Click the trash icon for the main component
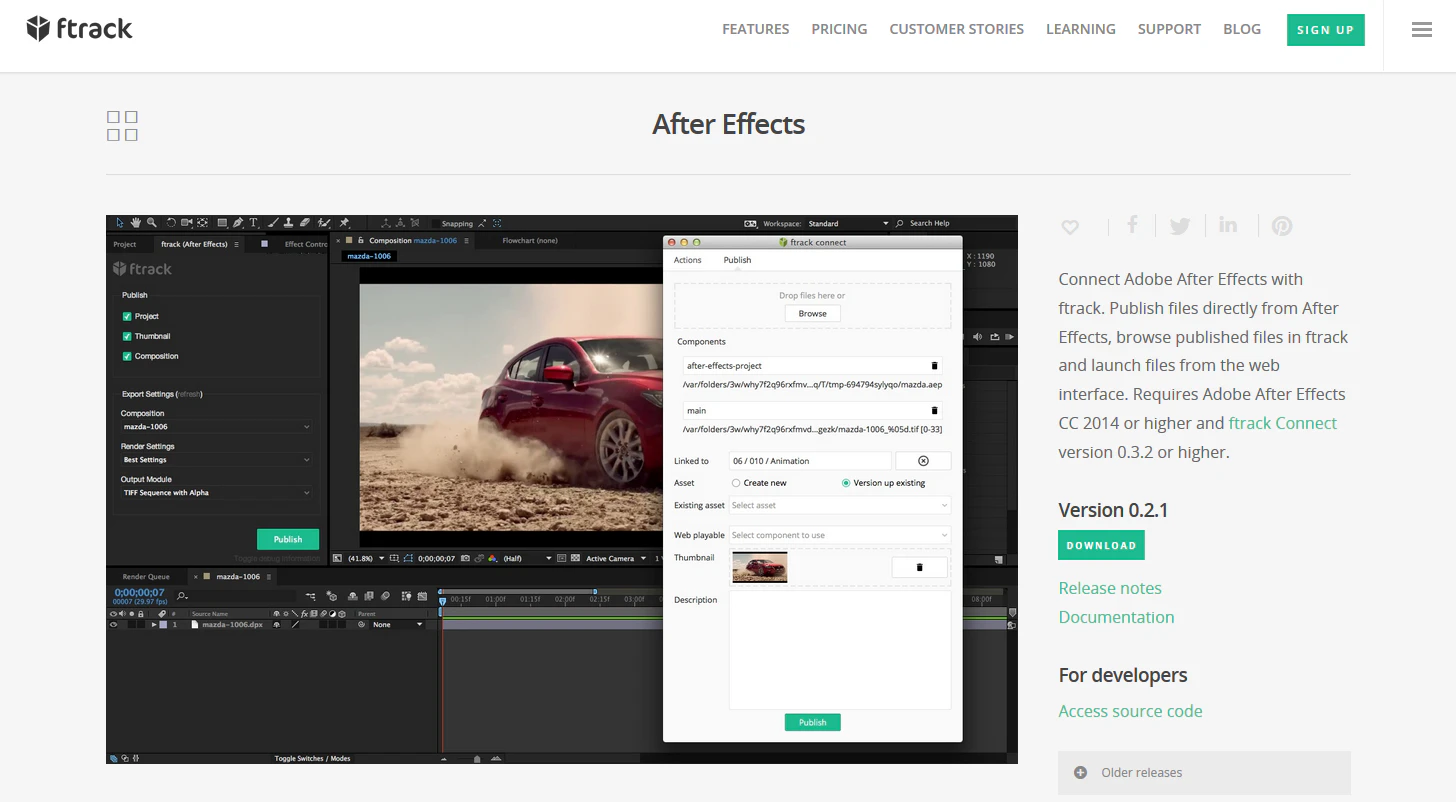1456x802 pixels. coord(935,410)
